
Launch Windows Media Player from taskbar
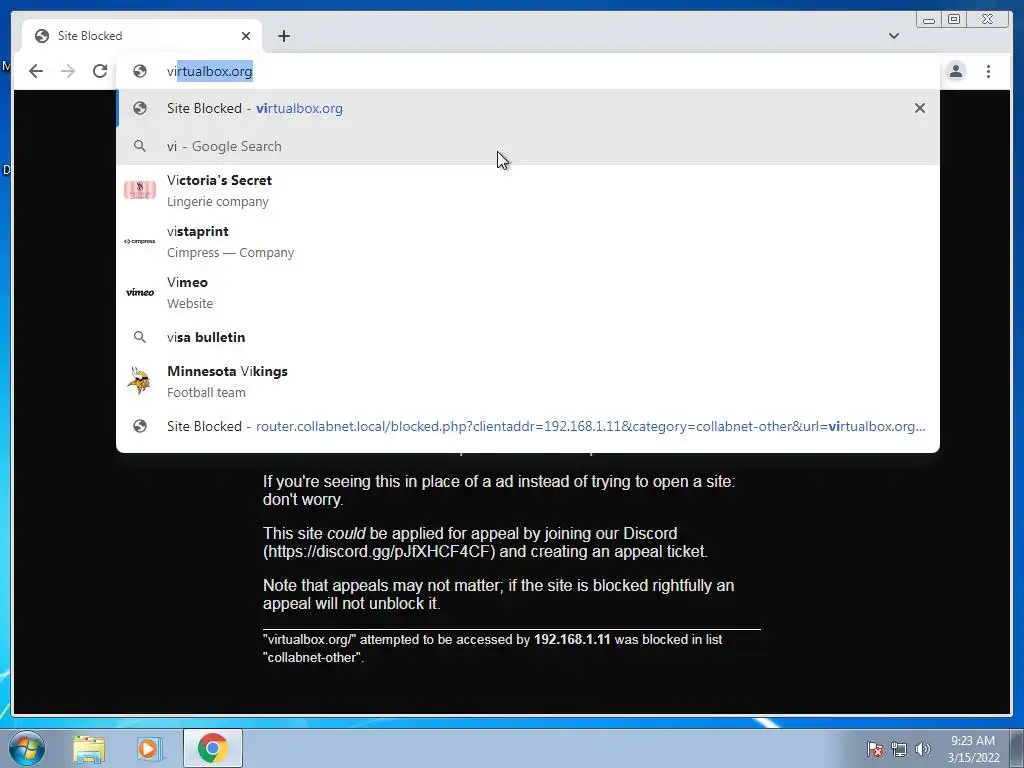[x=149, y=748]
